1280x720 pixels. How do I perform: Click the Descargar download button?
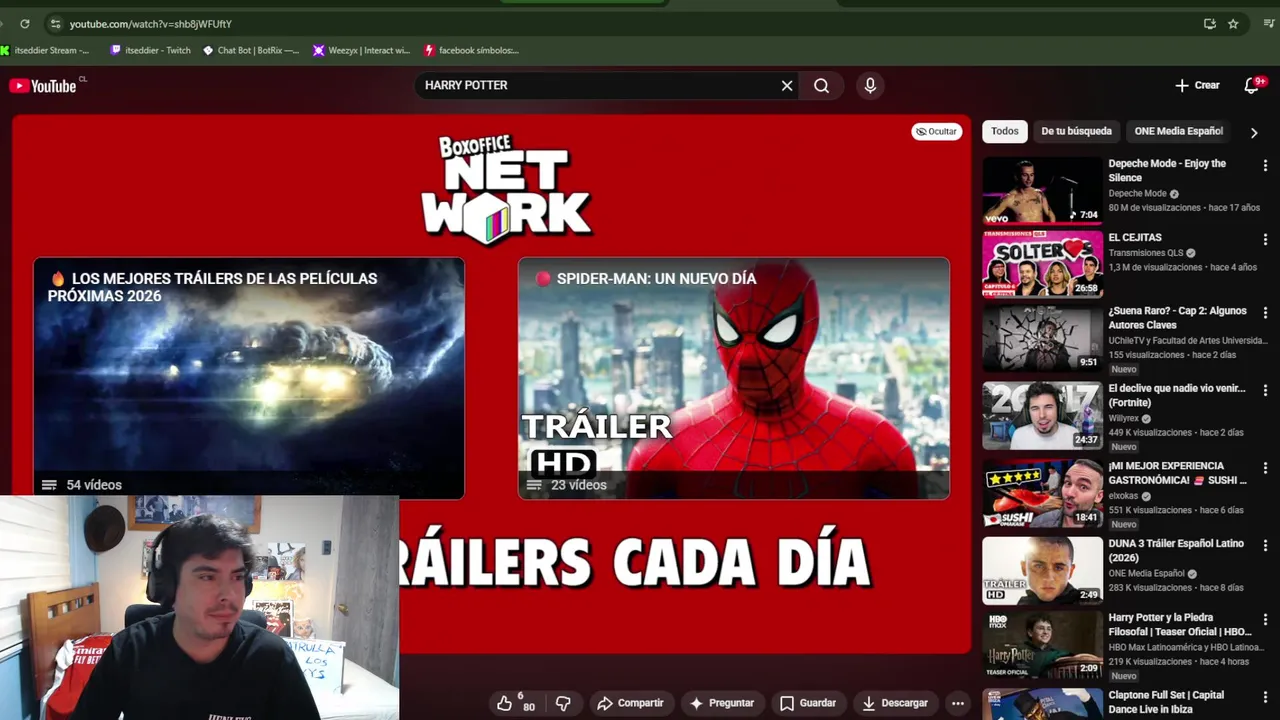(894, 703)
